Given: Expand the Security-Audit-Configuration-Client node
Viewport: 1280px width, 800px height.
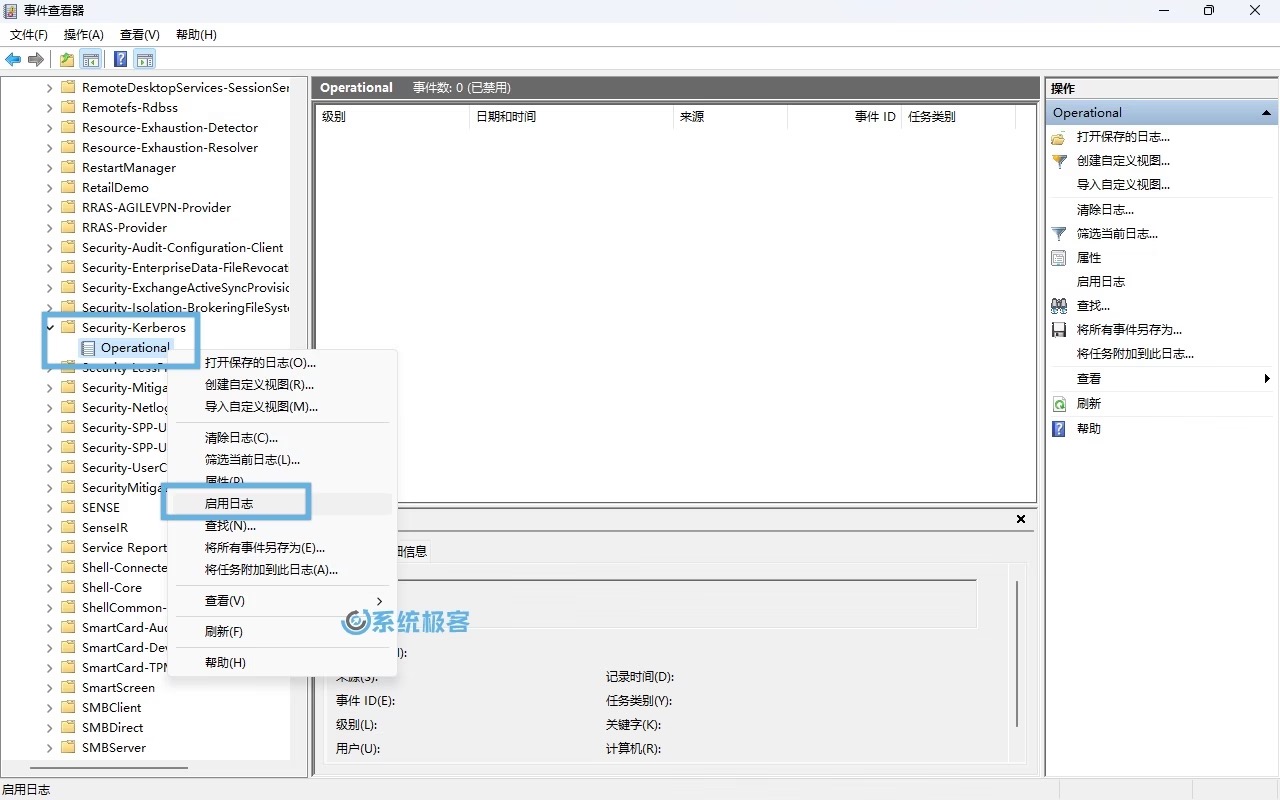Looking at the screenshot, I should 49,248.
